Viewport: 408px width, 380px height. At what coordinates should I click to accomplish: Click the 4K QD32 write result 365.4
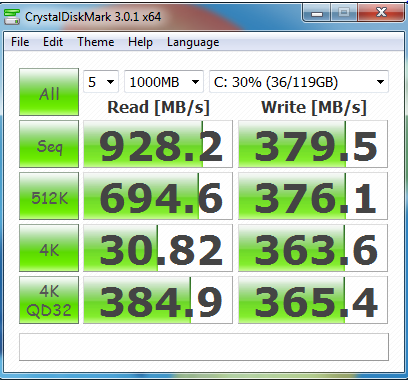[313, 300]
